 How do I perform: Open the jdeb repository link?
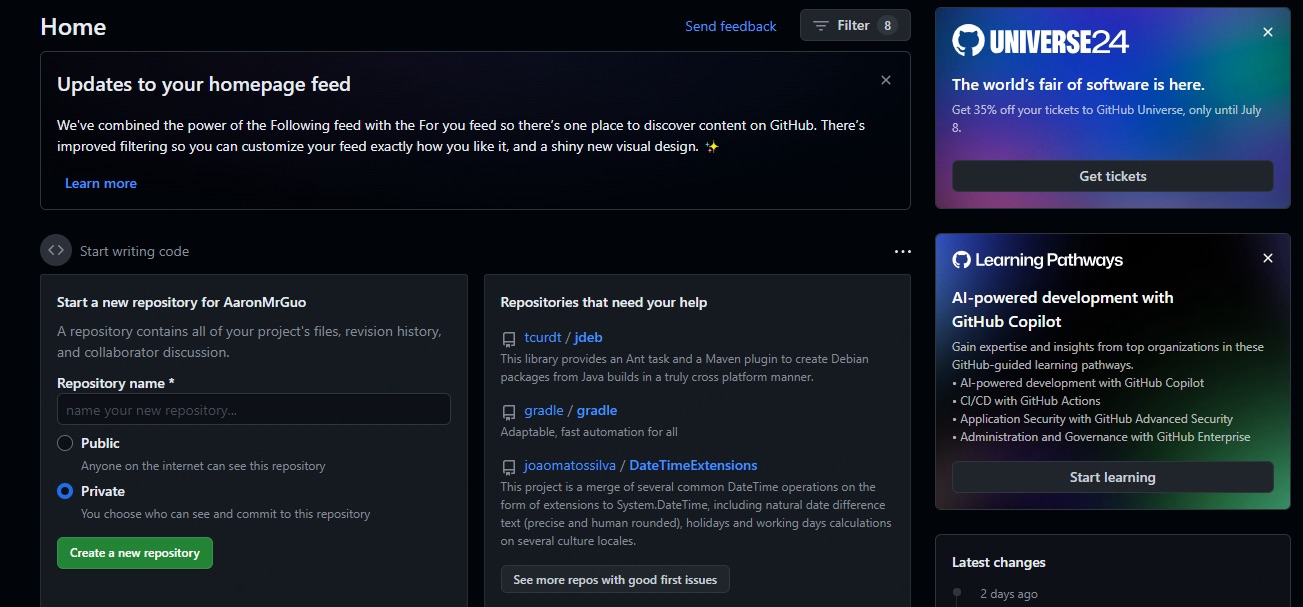tap(589, 337)
